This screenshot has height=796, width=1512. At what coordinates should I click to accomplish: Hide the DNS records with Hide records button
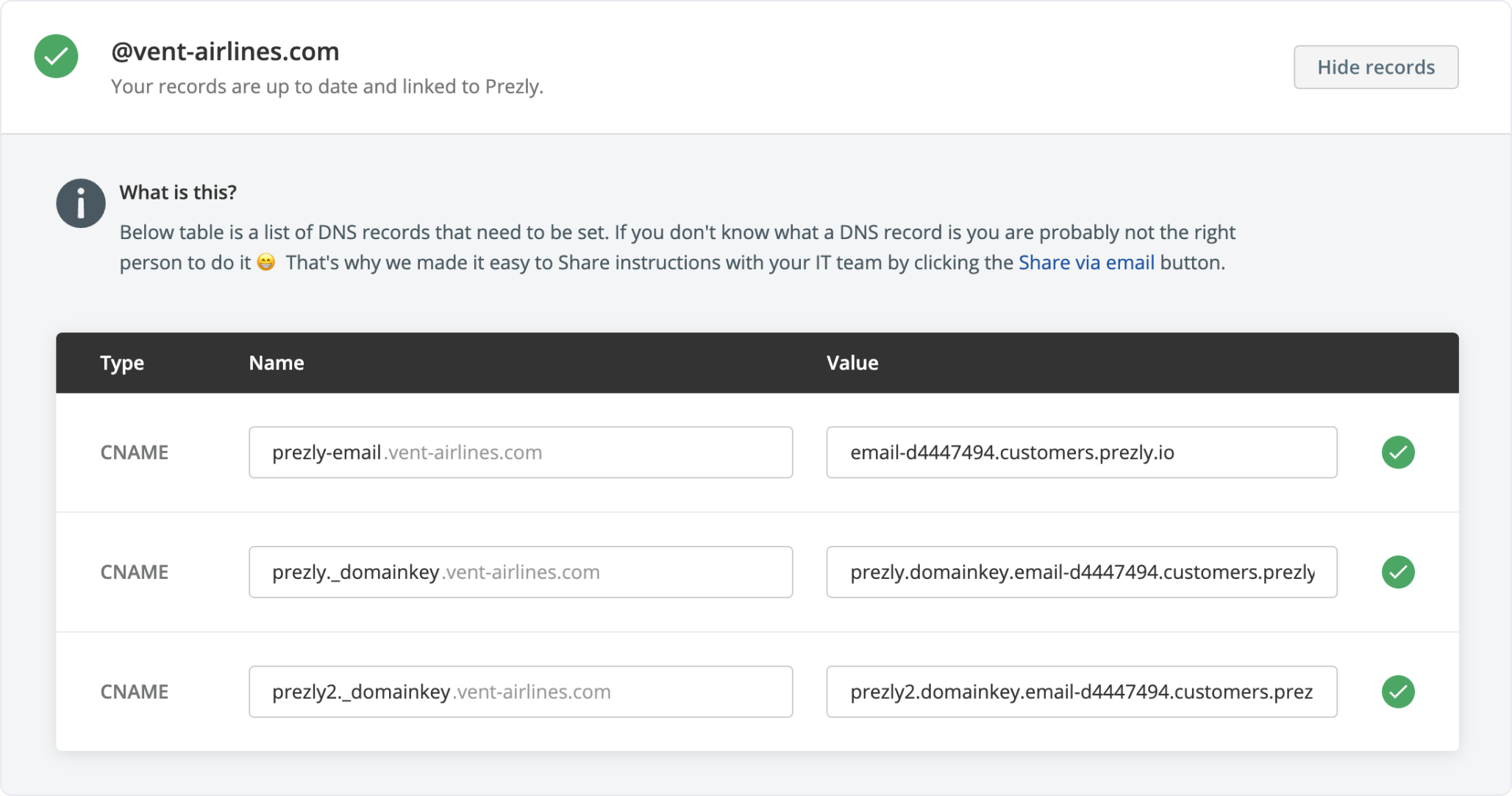point(1376,67)
